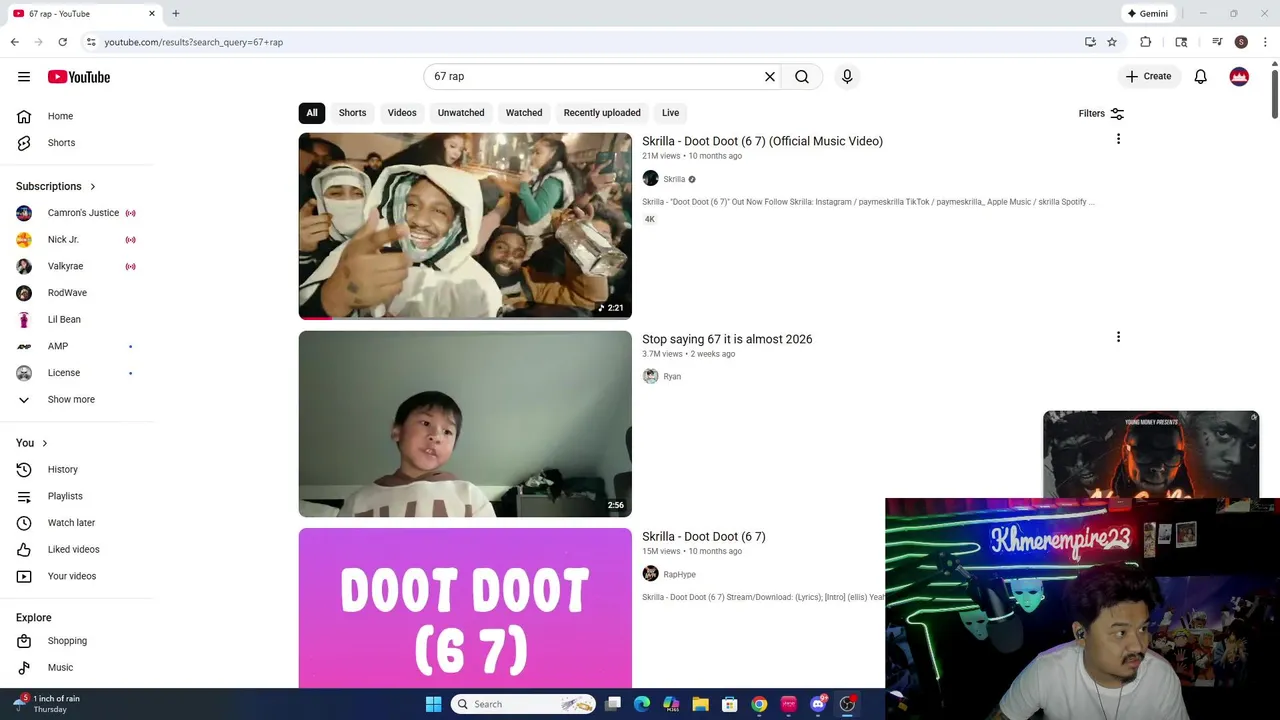Open the Skrilla channel link
The height and width of the screenshot is (720, 1280).
(x=674, y=180)
